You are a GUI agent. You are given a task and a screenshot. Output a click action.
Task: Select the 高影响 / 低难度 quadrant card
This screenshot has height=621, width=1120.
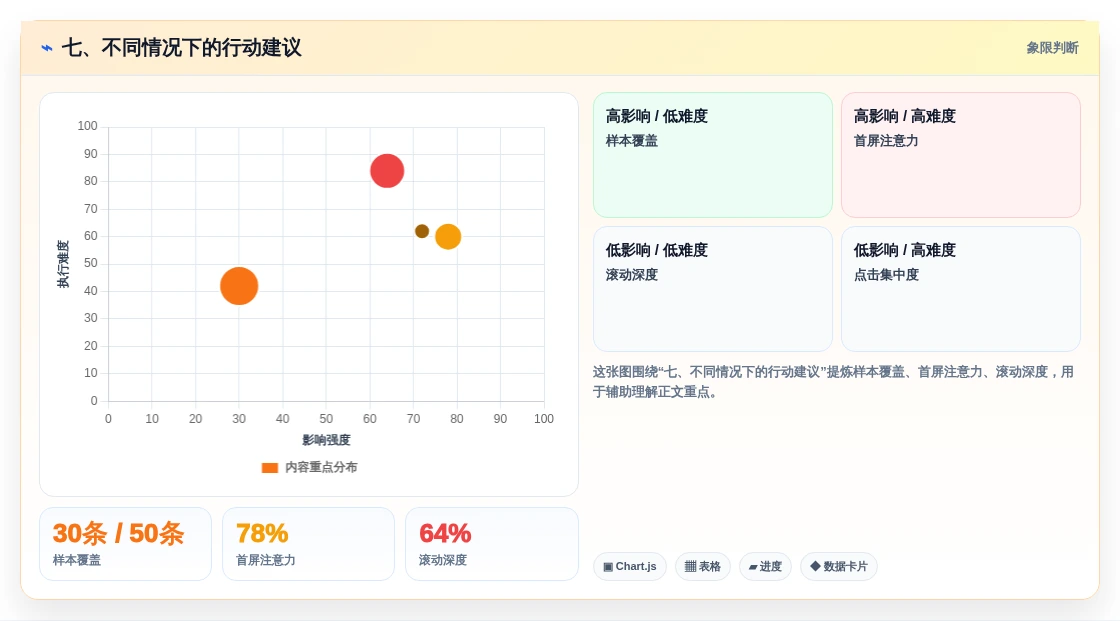coord(713,155)
